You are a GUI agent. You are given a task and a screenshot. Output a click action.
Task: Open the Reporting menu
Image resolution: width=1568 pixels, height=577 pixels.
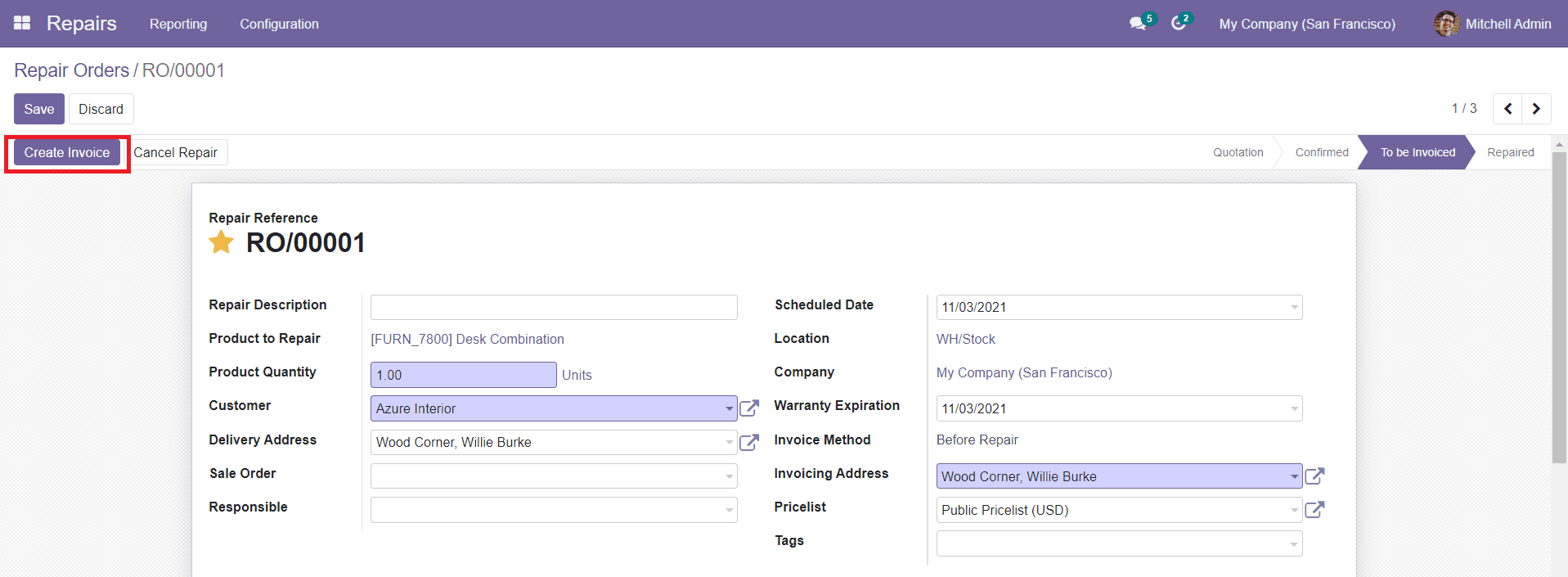[178, 24]
